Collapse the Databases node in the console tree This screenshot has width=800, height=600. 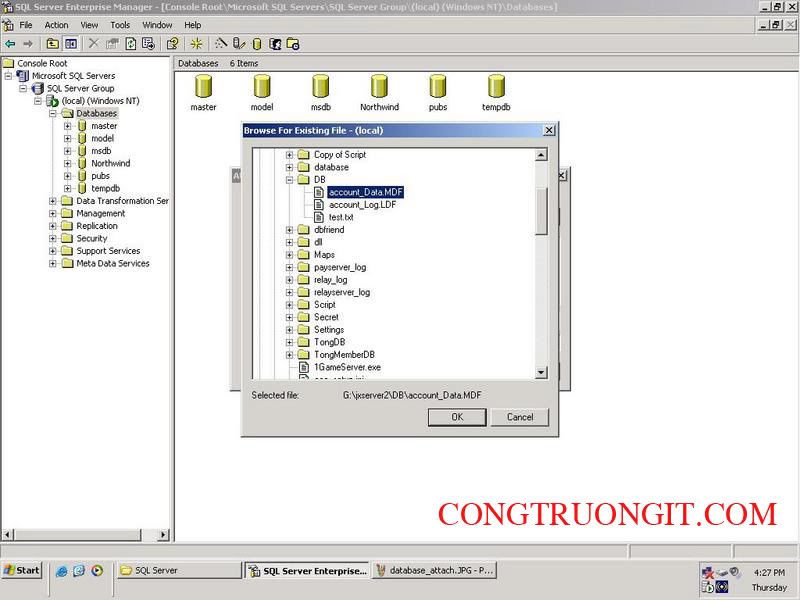coord(53,113)
